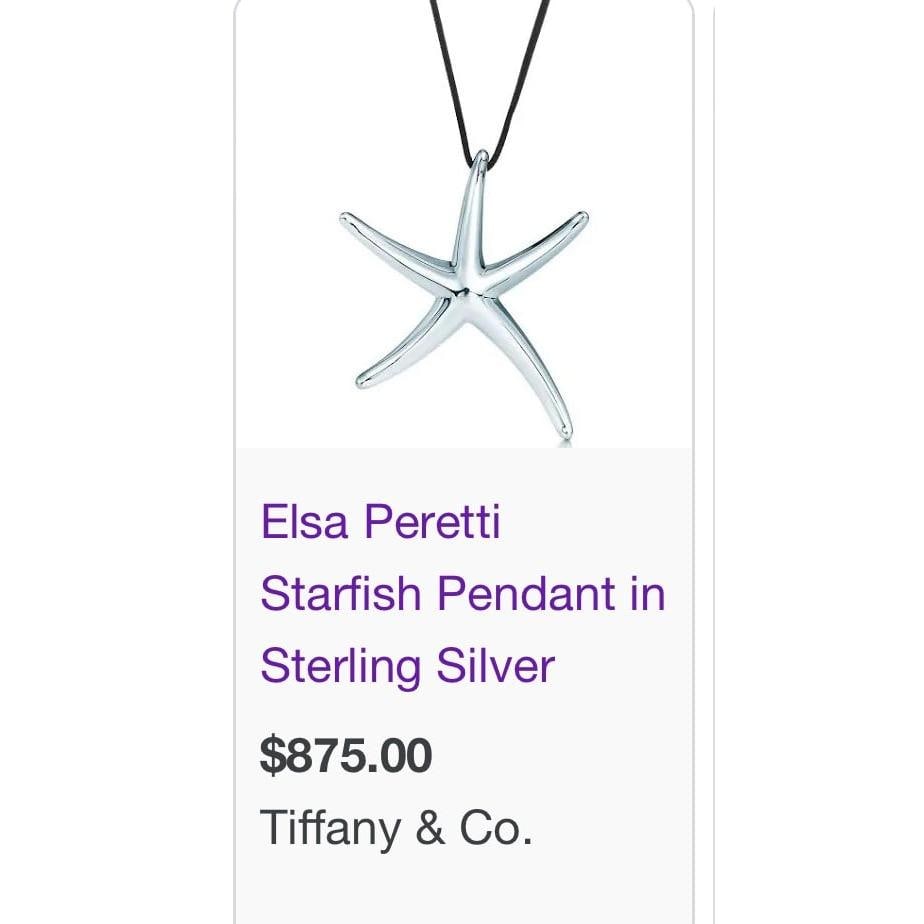Click the word "Pendant" in the title
This screenshot has height=924, width=924.
coord(527,593)
